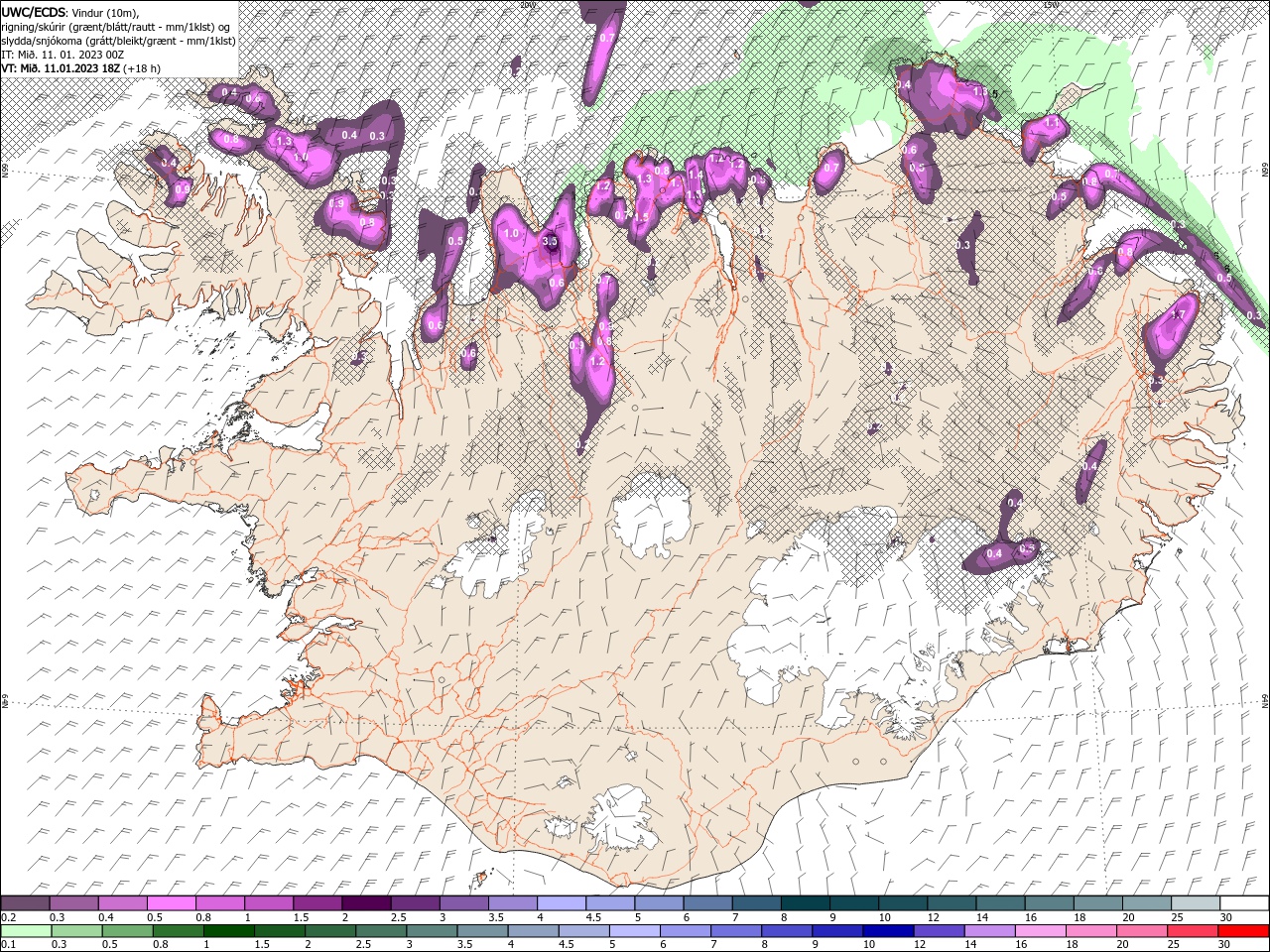Click the top legend swatch for 0.2–0.3
Screen dimensions: 1270x952
(25, 903)
